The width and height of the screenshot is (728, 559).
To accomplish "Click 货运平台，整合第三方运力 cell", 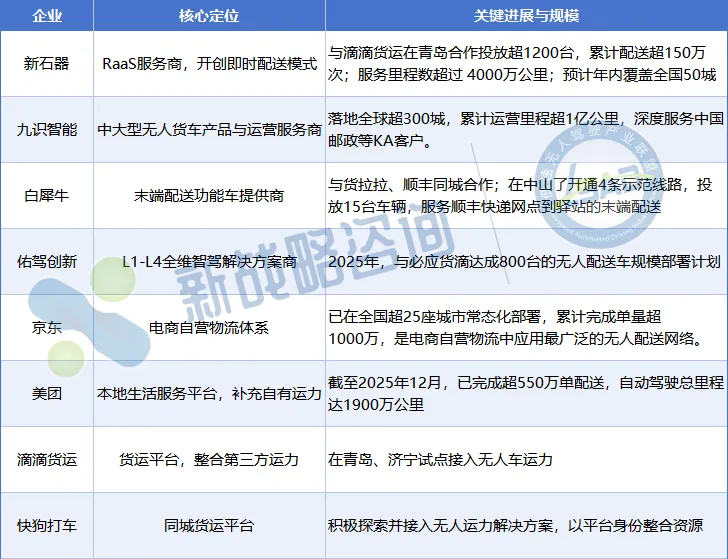I will [209, 460].
